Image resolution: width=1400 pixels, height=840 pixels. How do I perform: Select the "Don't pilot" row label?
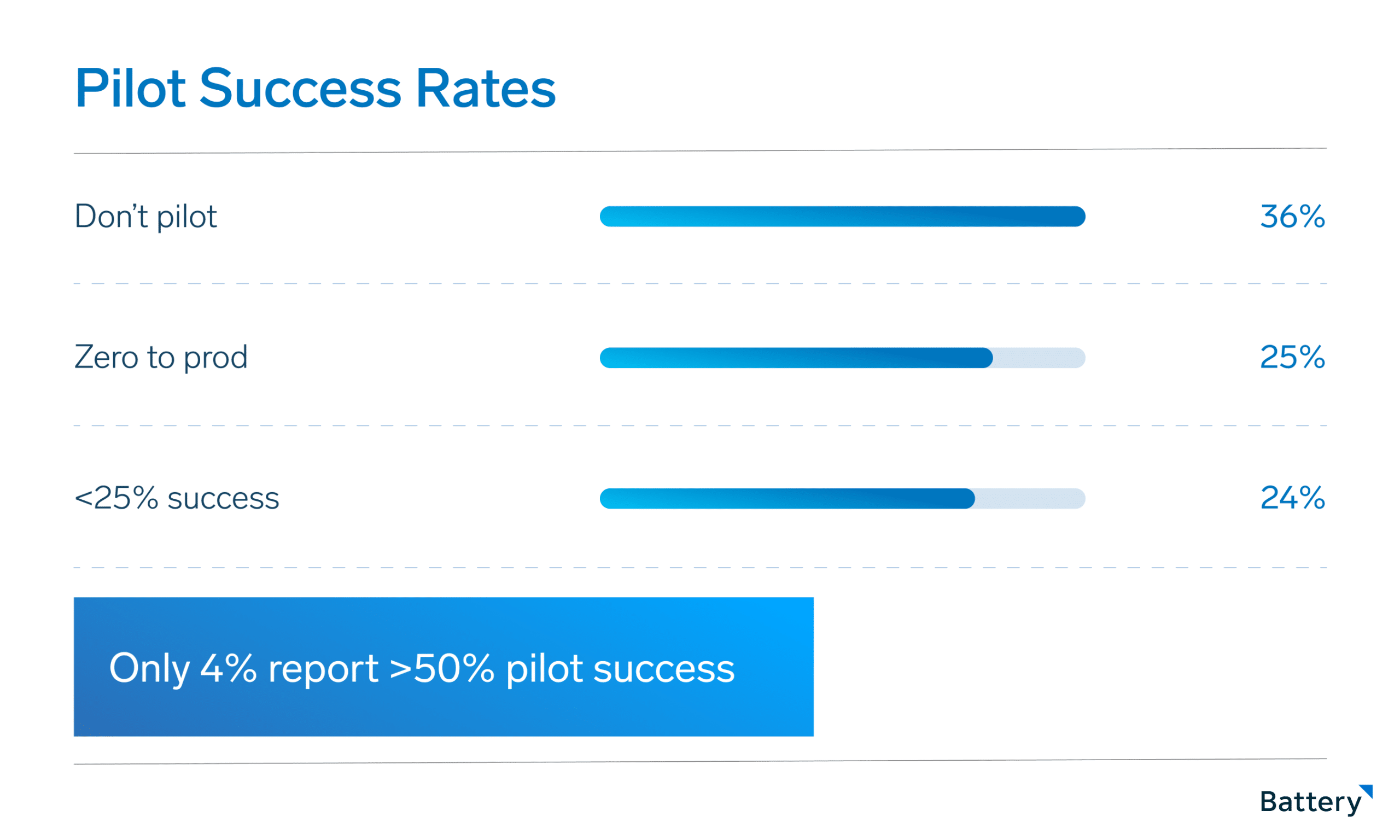click(x=145, y=216)
